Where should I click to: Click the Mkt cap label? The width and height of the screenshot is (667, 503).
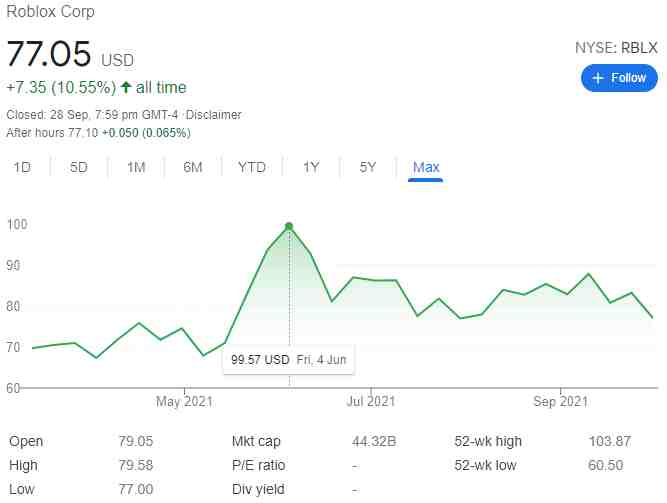coord(256,441)
